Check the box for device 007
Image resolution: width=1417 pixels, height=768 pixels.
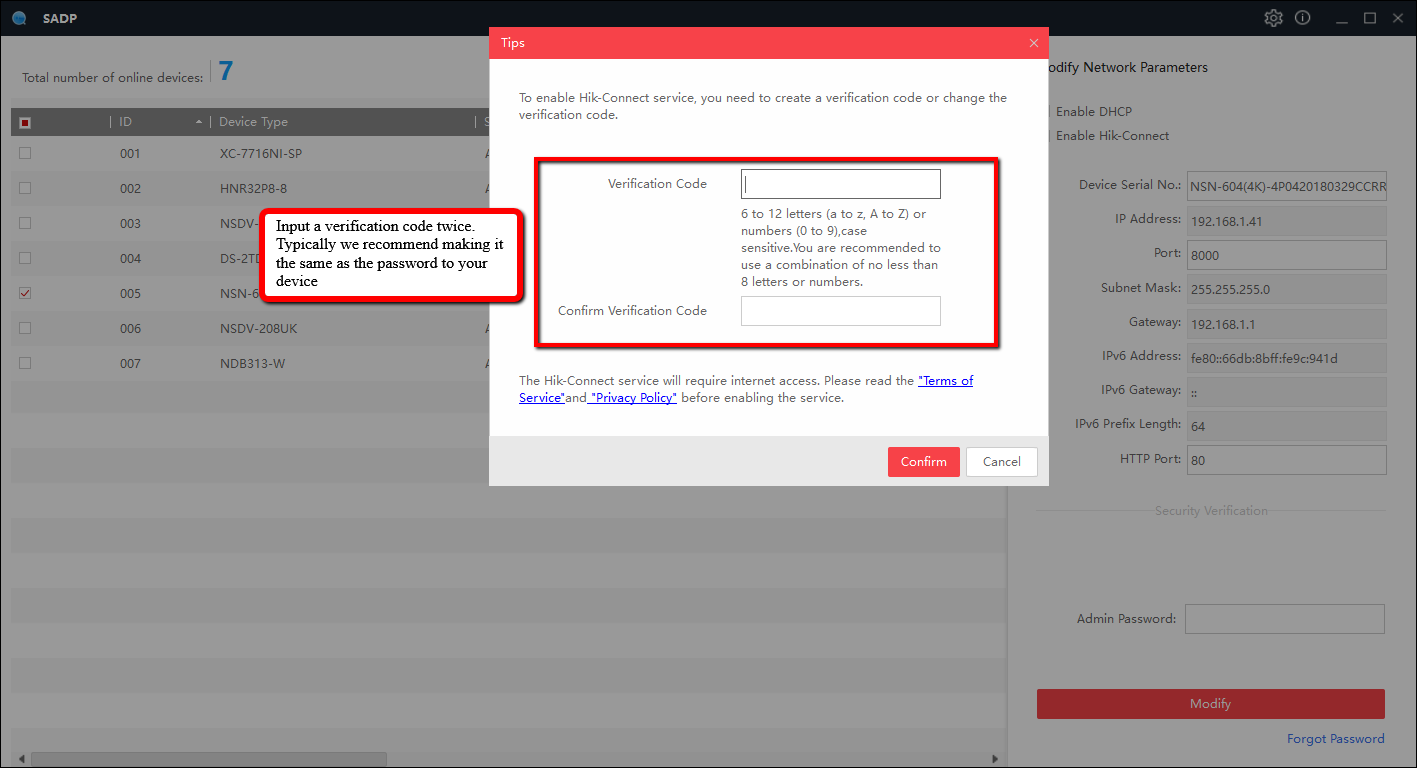pyautogui.click(x=25, y=363)
